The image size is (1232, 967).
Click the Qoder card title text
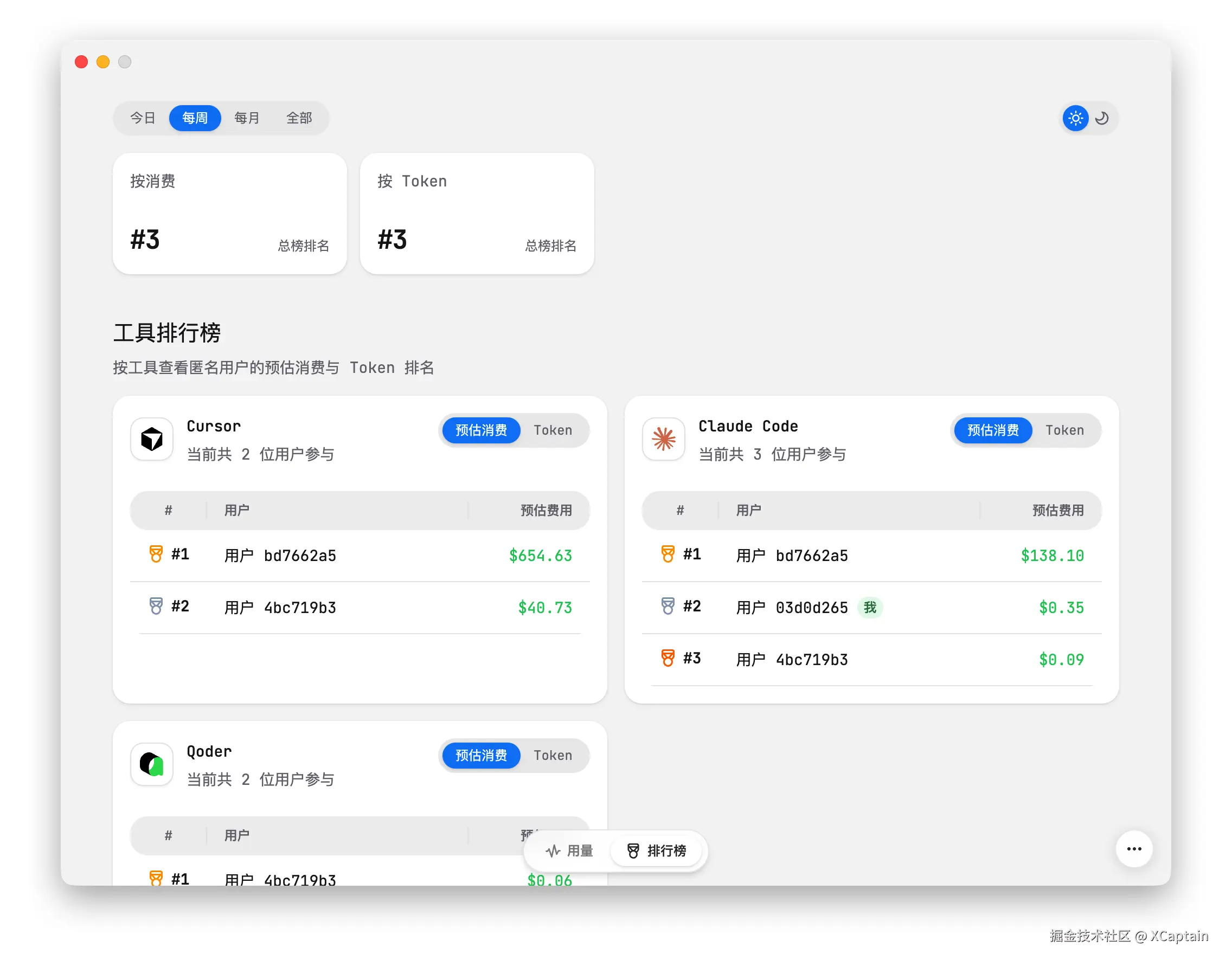209,751
